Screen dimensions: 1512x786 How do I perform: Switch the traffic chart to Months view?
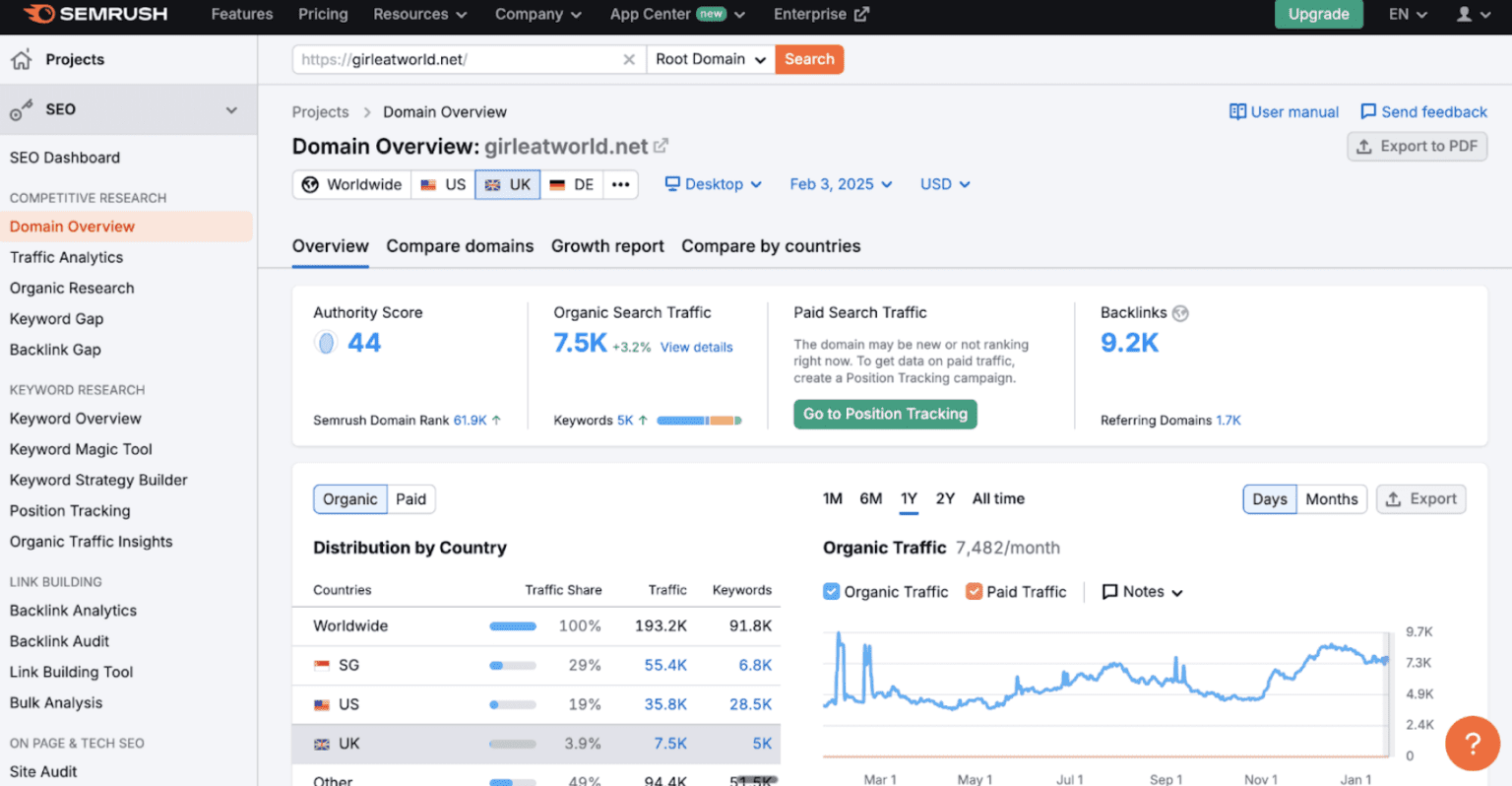[1331, 498]
